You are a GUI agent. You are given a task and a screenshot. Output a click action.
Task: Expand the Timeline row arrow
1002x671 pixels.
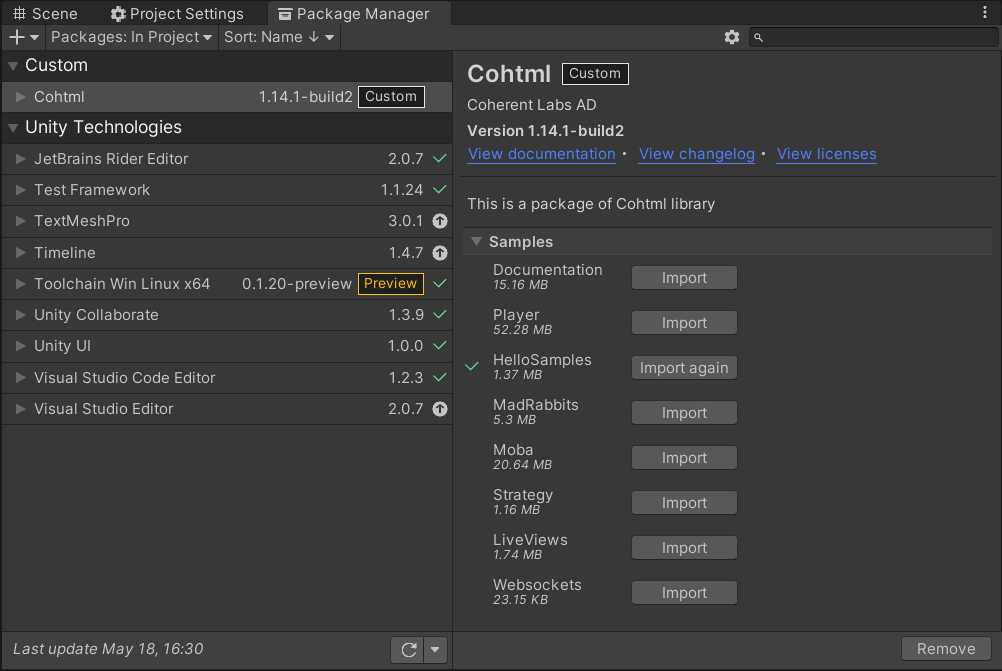click(20, 252)
